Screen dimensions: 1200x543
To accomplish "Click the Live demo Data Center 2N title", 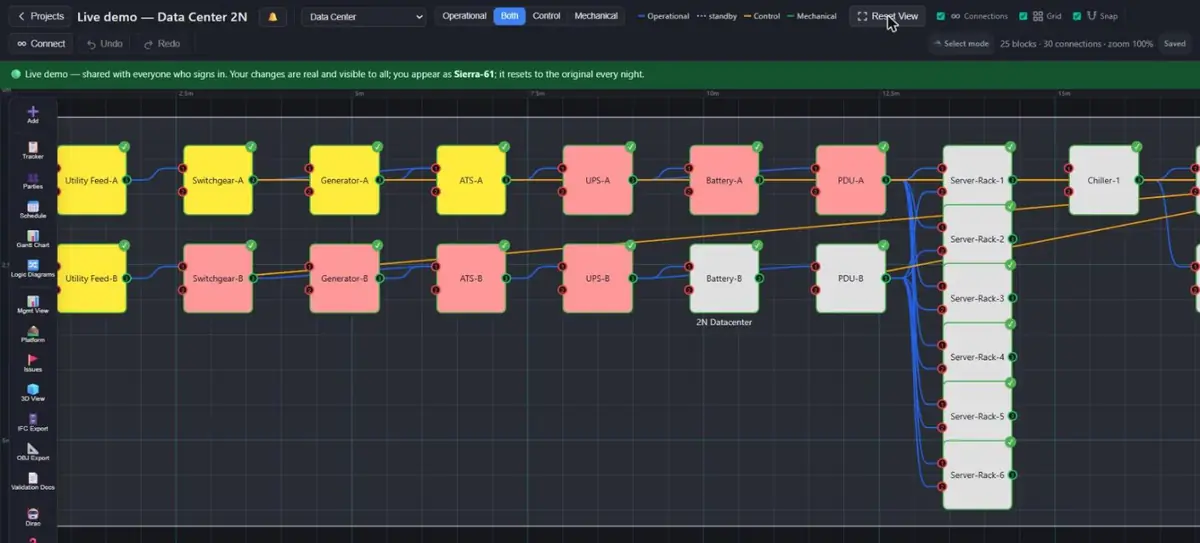I will click(x=163, y=16).
